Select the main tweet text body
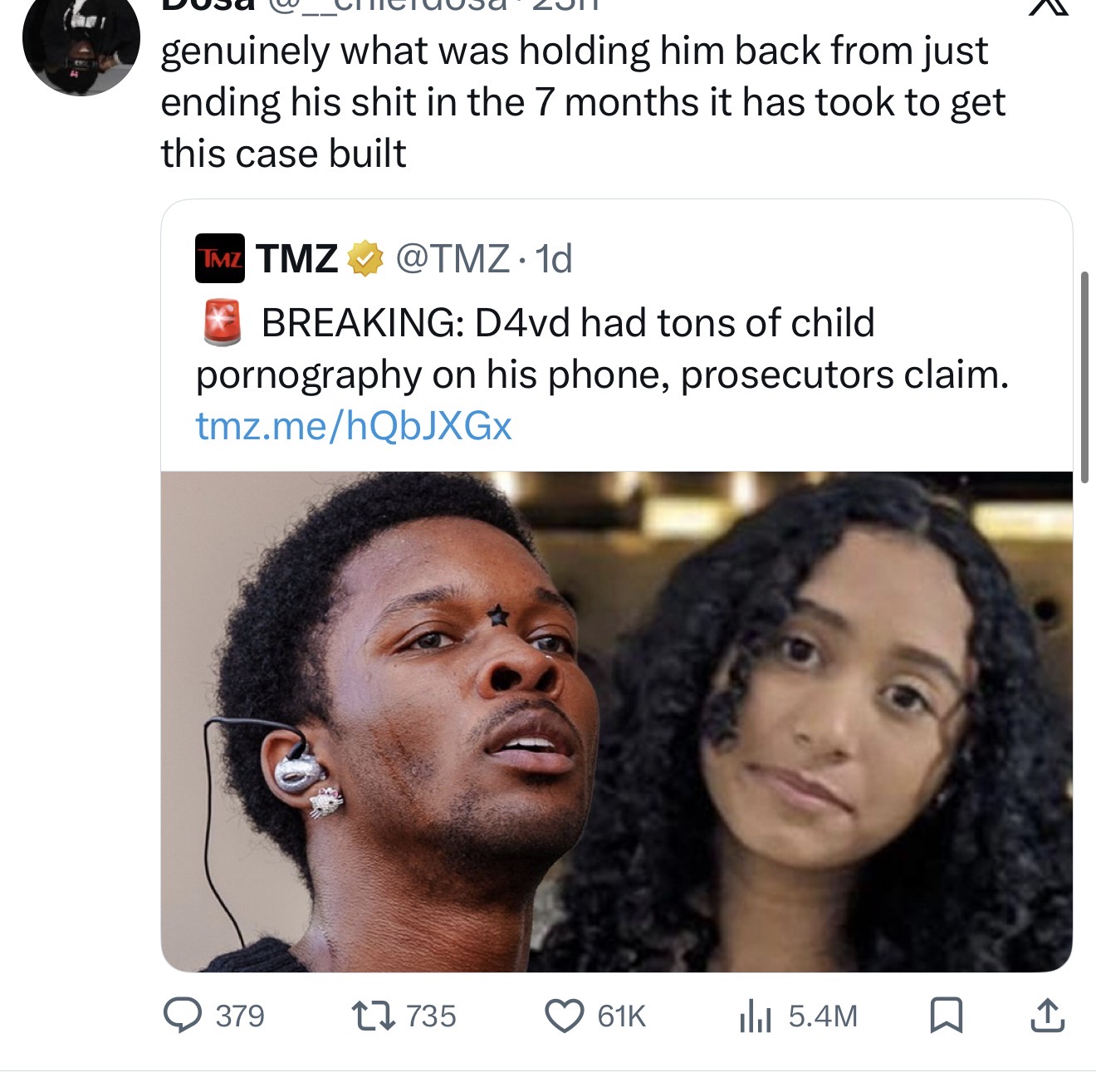1096x1092 pixels. pyautogui.click(x=583, y=102)
